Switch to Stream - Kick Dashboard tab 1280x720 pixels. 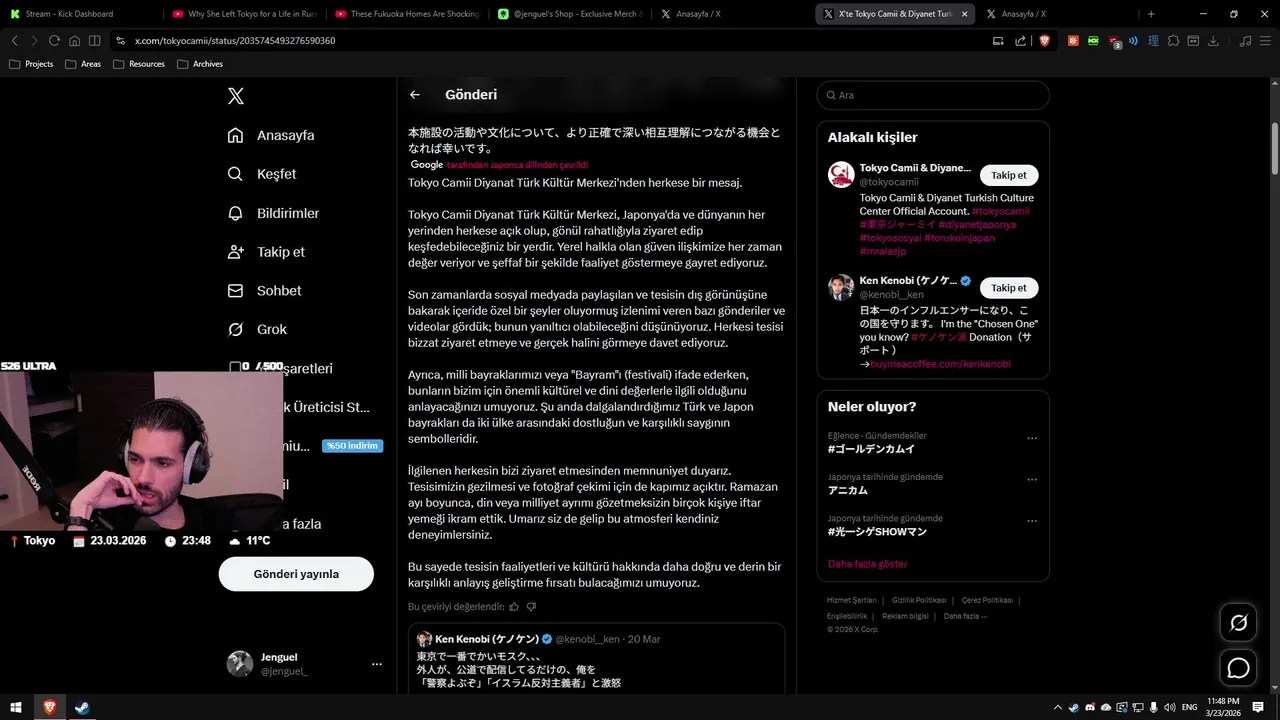point(80,14)
